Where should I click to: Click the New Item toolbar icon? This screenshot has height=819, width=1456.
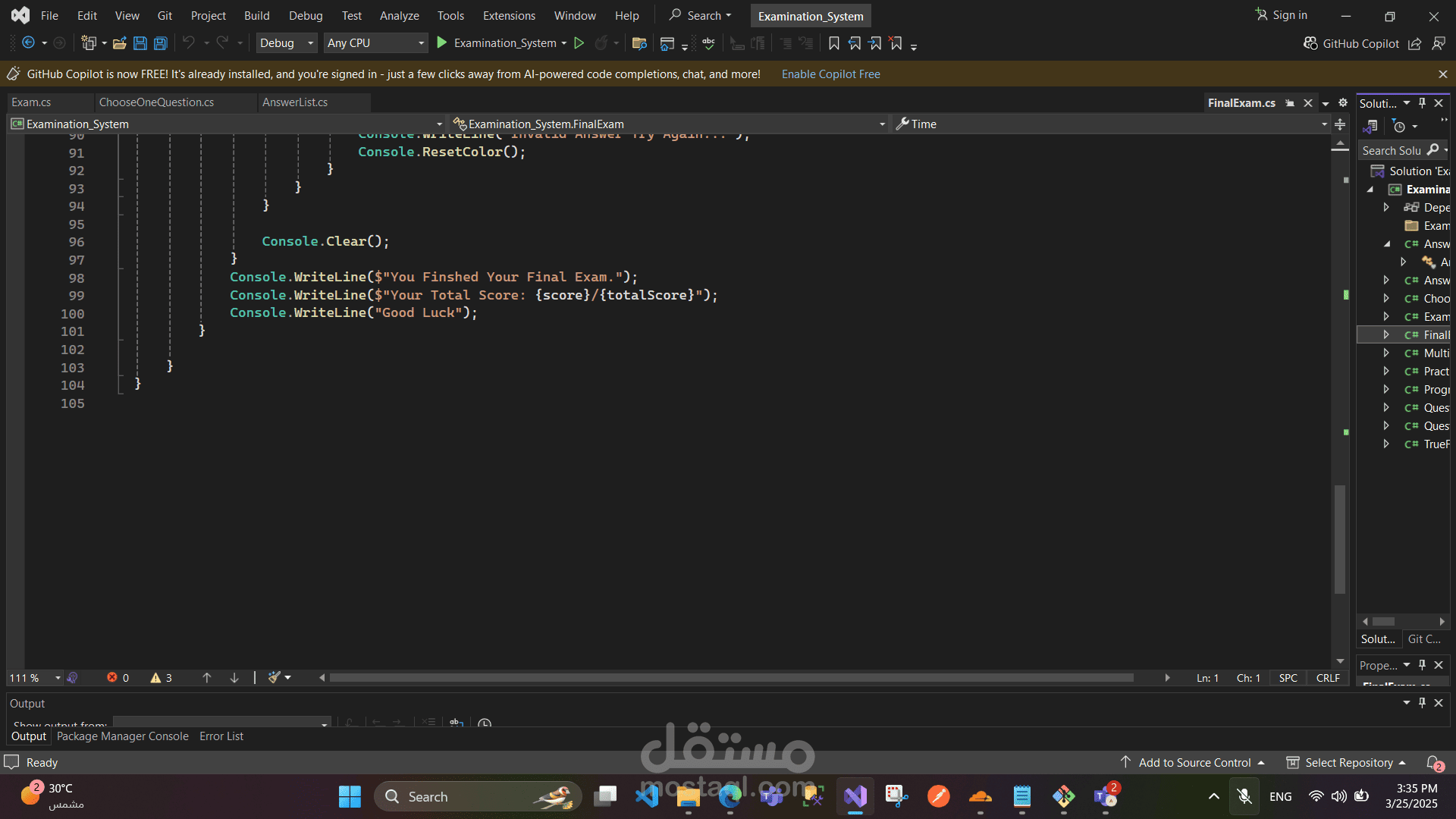coord(89,43)
